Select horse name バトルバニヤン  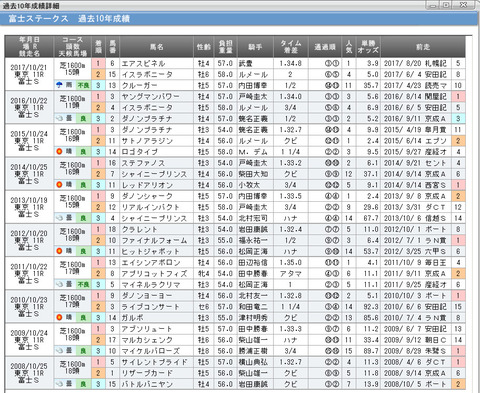(147, 384)
